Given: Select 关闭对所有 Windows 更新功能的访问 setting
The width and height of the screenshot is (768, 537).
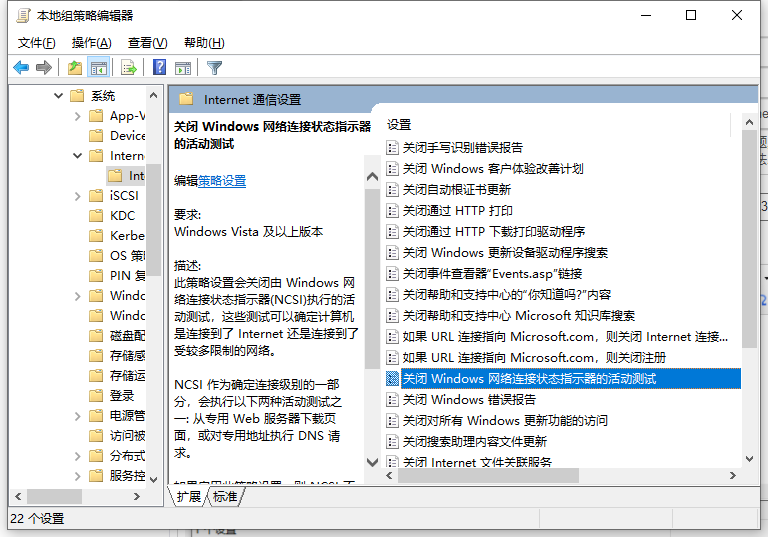Looking at the screenshot, I should [505, 421].
